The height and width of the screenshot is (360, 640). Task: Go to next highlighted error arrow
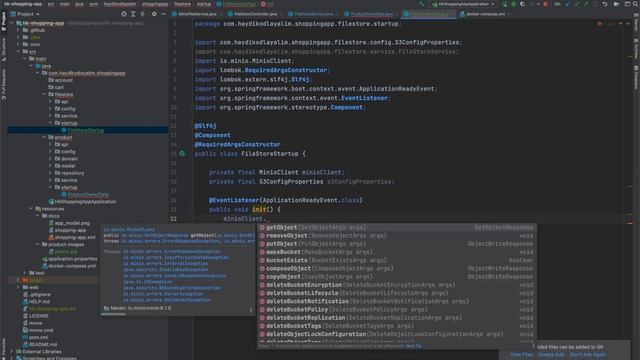click(628, 24)
